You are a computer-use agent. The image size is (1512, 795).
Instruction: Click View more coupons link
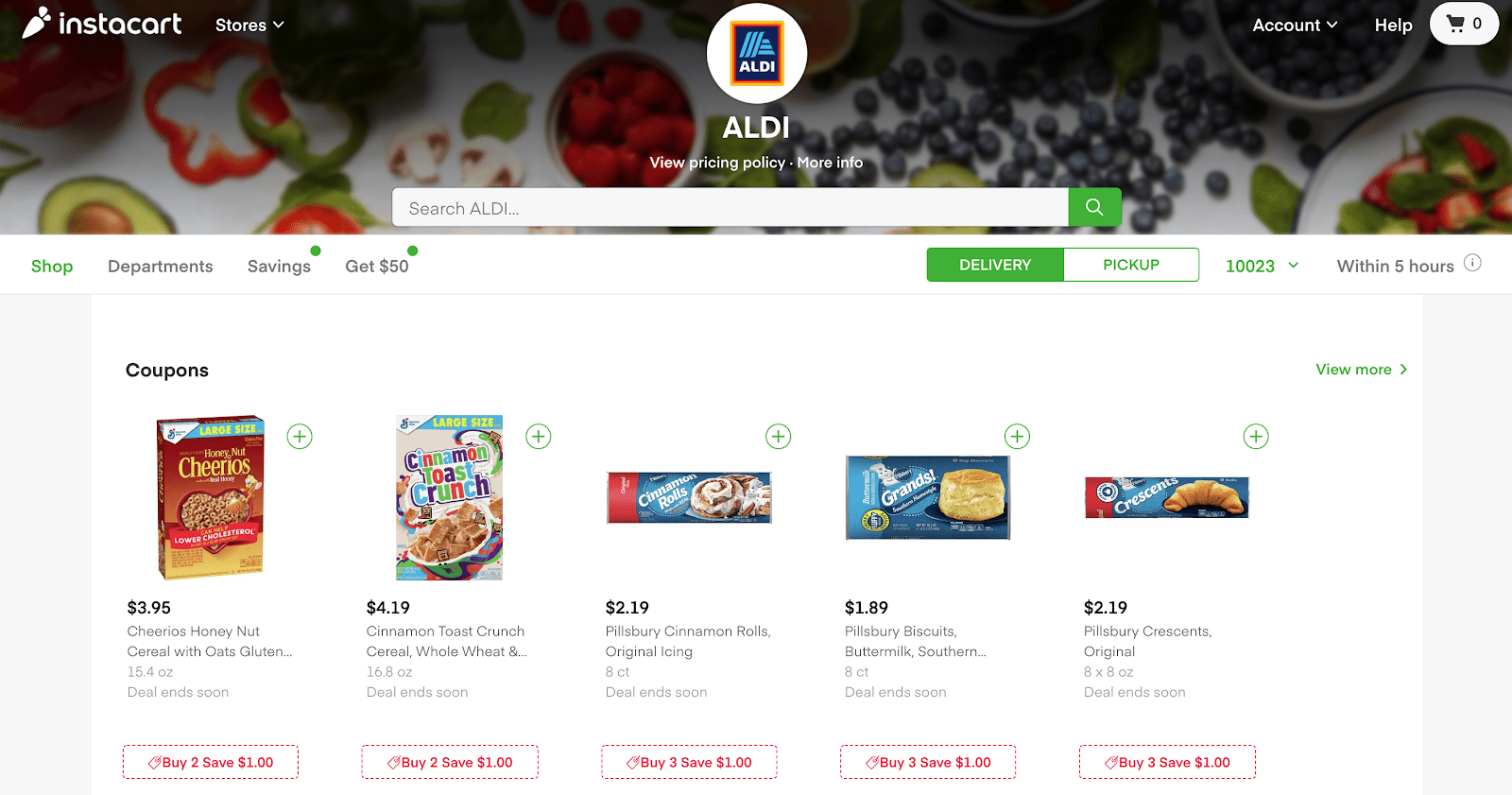tap(1362, 370)
